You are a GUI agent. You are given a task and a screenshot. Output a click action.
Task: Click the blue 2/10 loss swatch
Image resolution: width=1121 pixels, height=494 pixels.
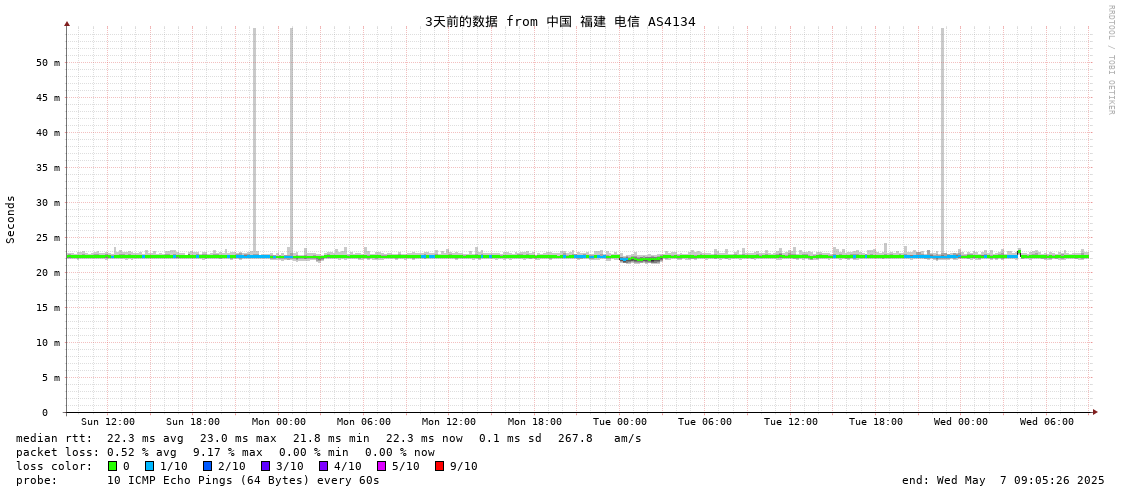tap(207, 466)
